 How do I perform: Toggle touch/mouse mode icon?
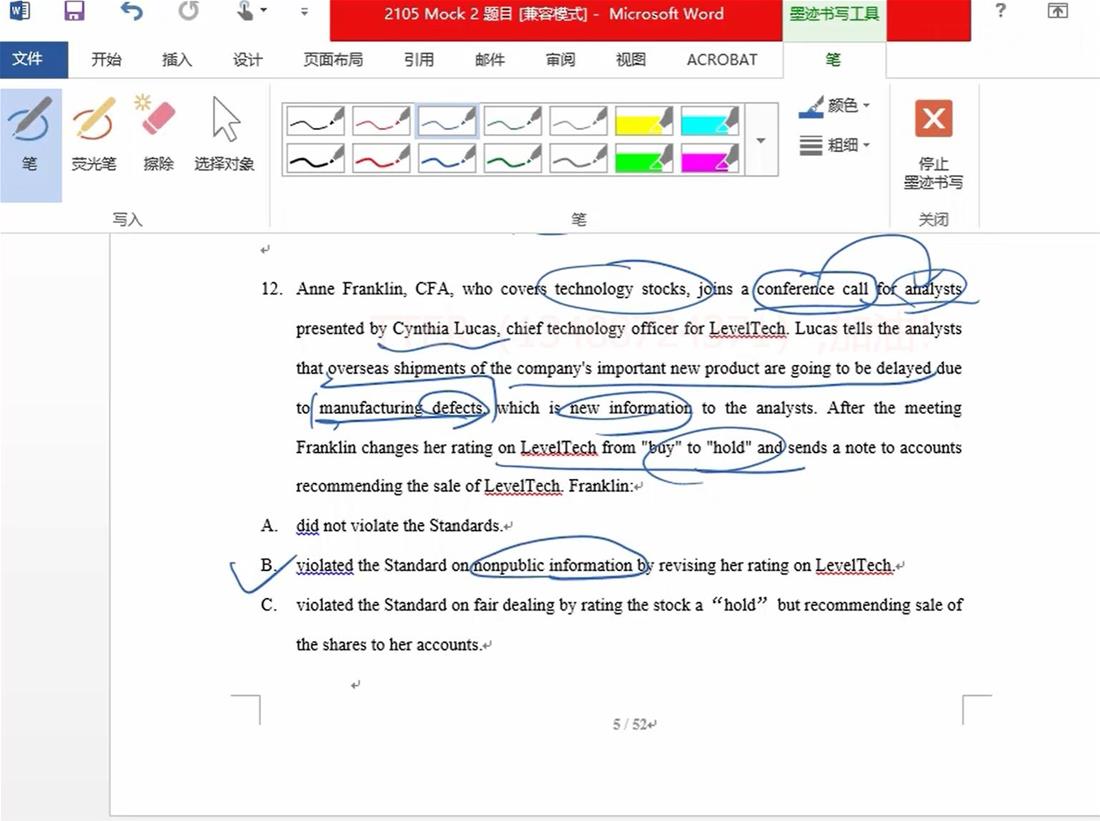coord(245,11)
